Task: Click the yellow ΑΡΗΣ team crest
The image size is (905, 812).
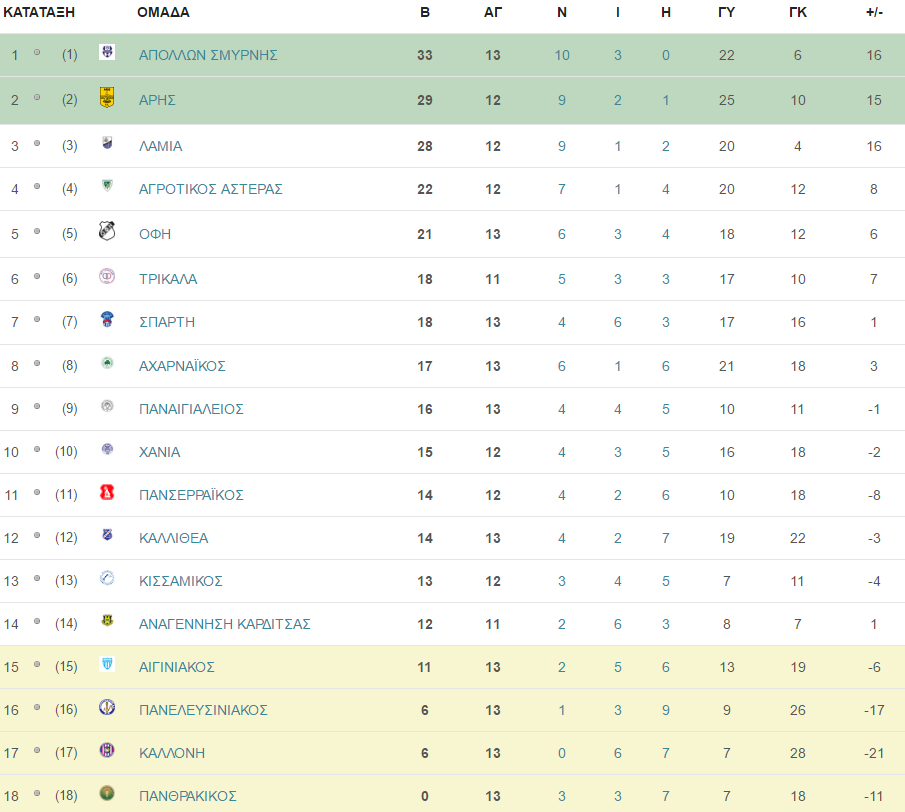Action: coord(107,98)
